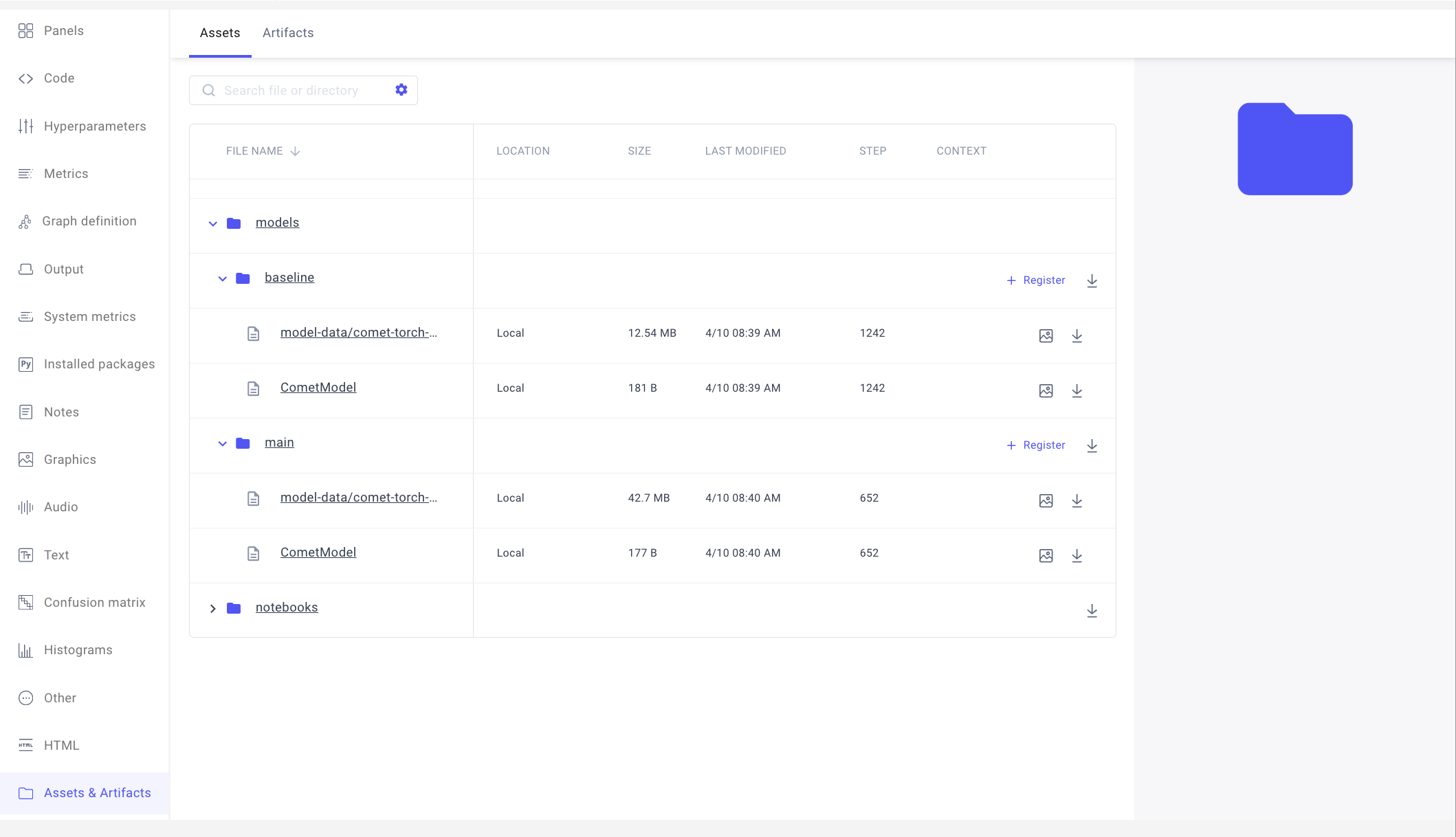Download the notebooks folder
This screenshot has height=837, width=1456.
coord(1092,610)
